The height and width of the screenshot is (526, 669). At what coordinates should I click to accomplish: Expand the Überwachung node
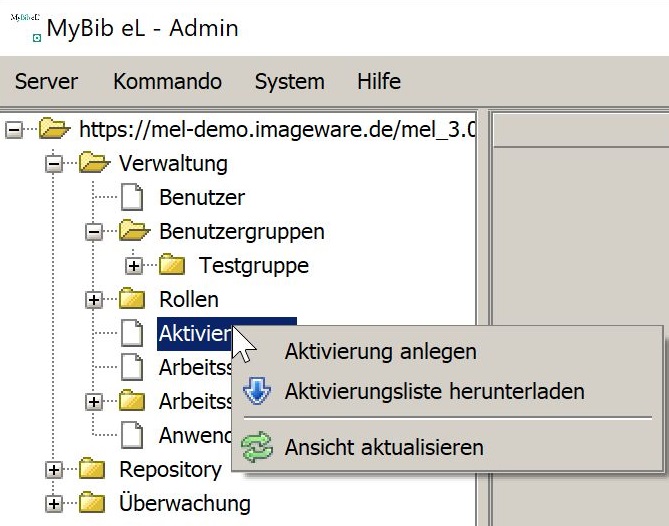coord(54,504)
